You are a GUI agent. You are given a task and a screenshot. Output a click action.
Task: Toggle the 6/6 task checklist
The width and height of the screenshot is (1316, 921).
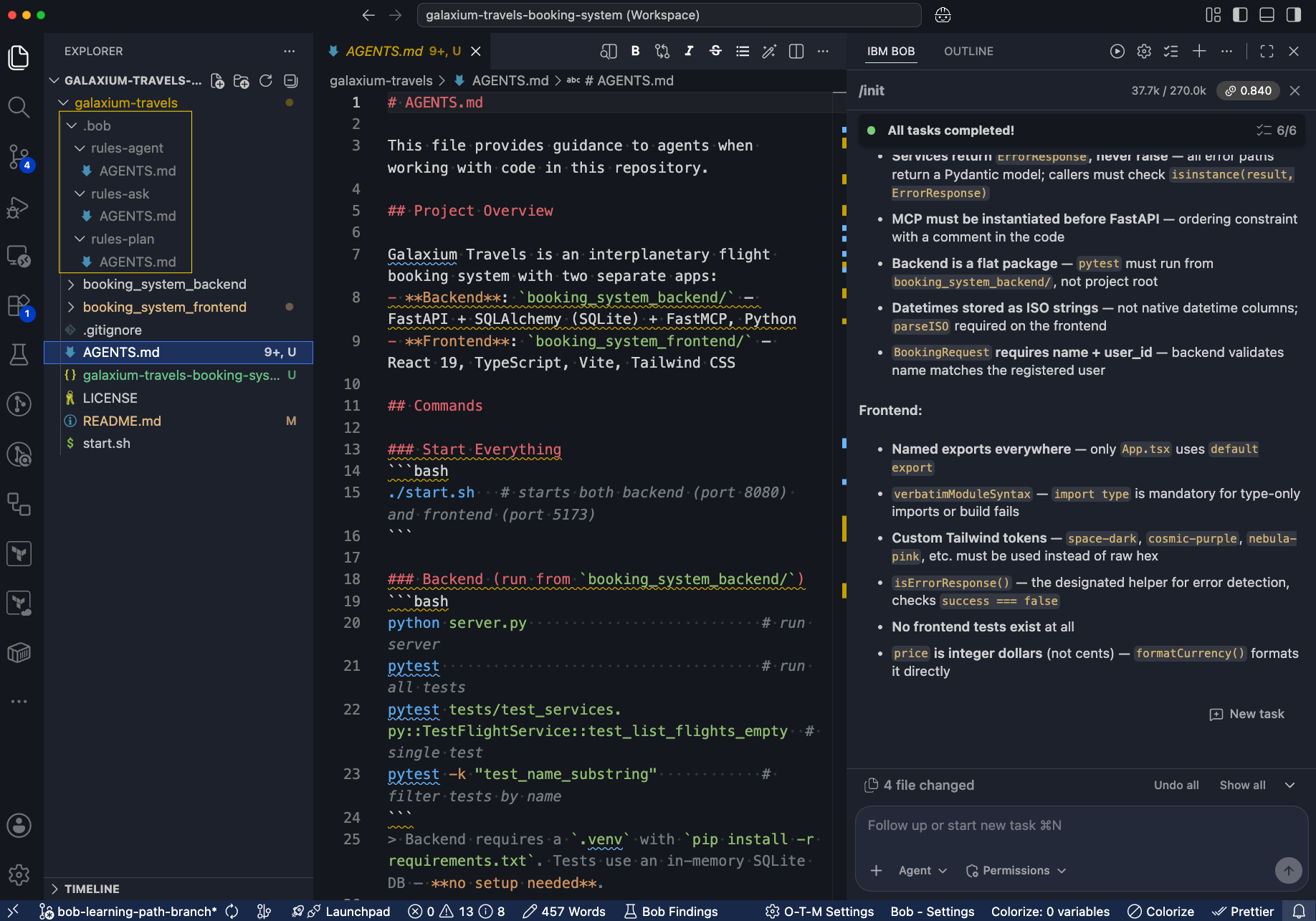[x=1277, y=130]
